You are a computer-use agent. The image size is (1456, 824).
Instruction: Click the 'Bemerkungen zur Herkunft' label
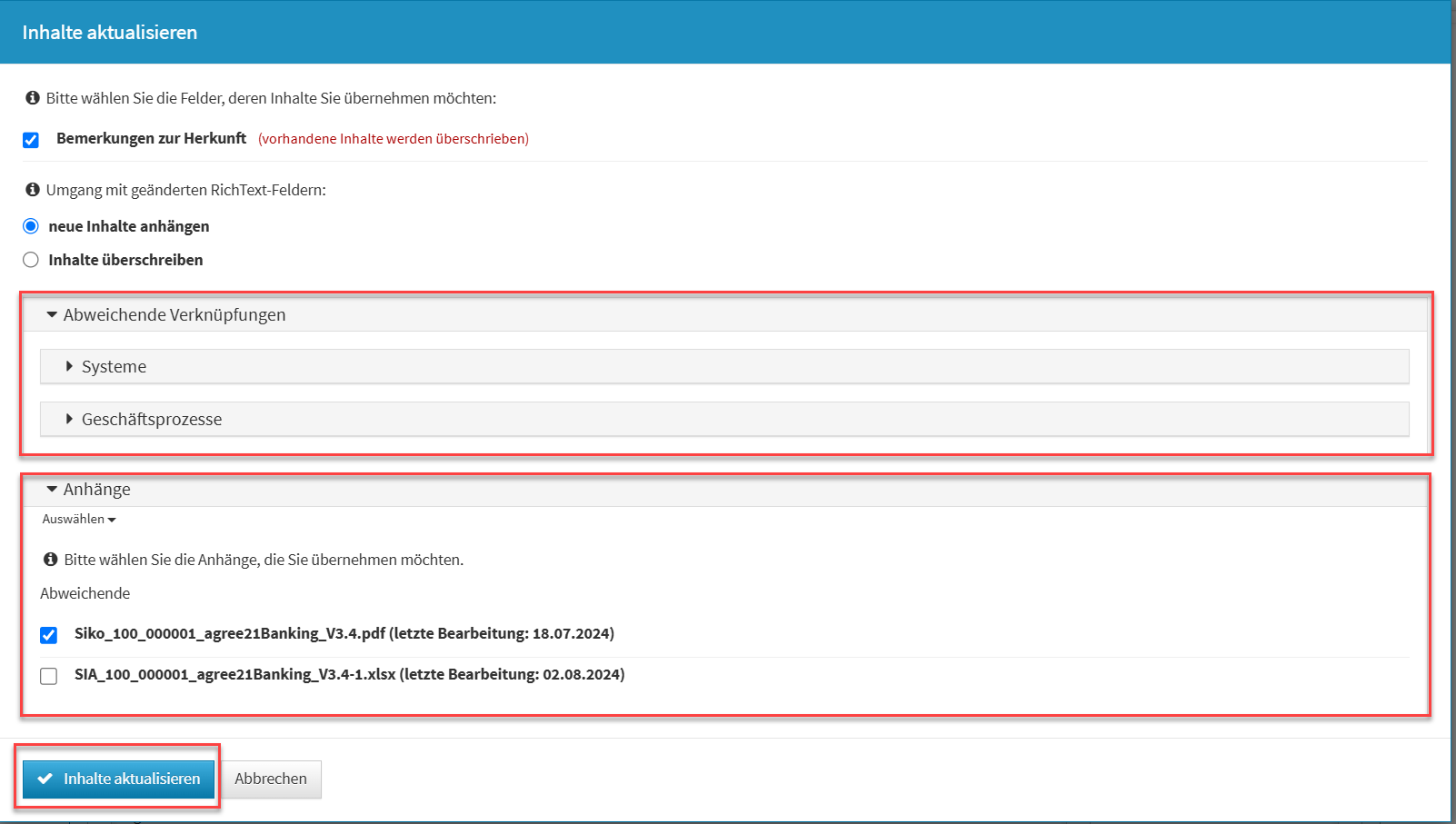(x=151, y=138)
